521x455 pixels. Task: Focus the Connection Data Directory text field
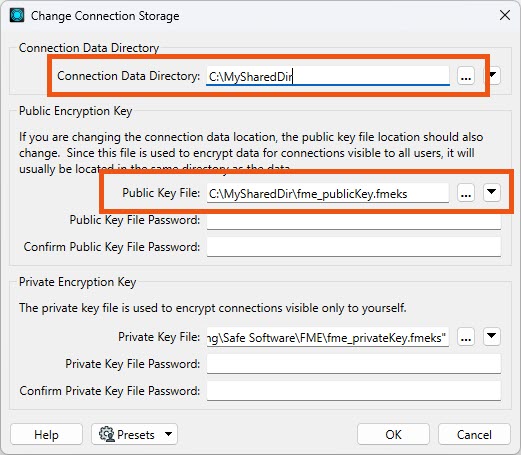point(328,76)
